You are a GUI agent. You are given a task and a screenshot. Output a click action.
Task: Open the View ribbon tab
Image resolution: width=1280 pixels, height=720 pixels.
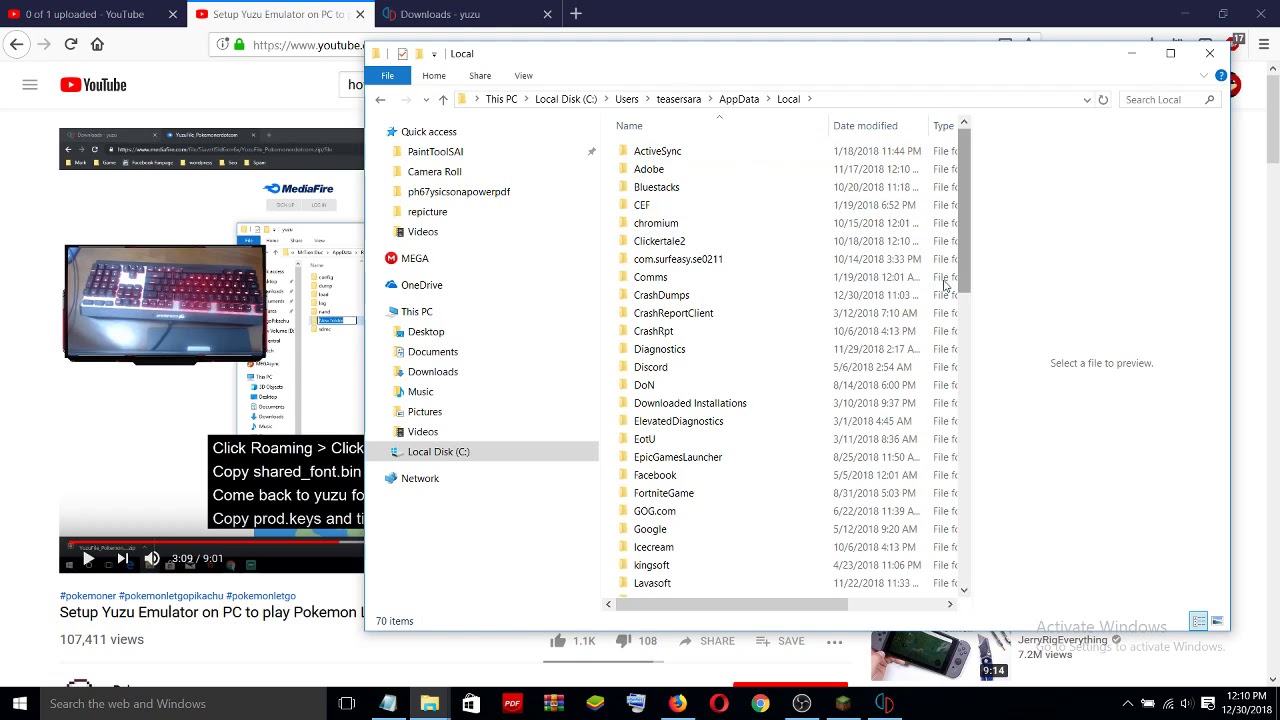[523, 75]
